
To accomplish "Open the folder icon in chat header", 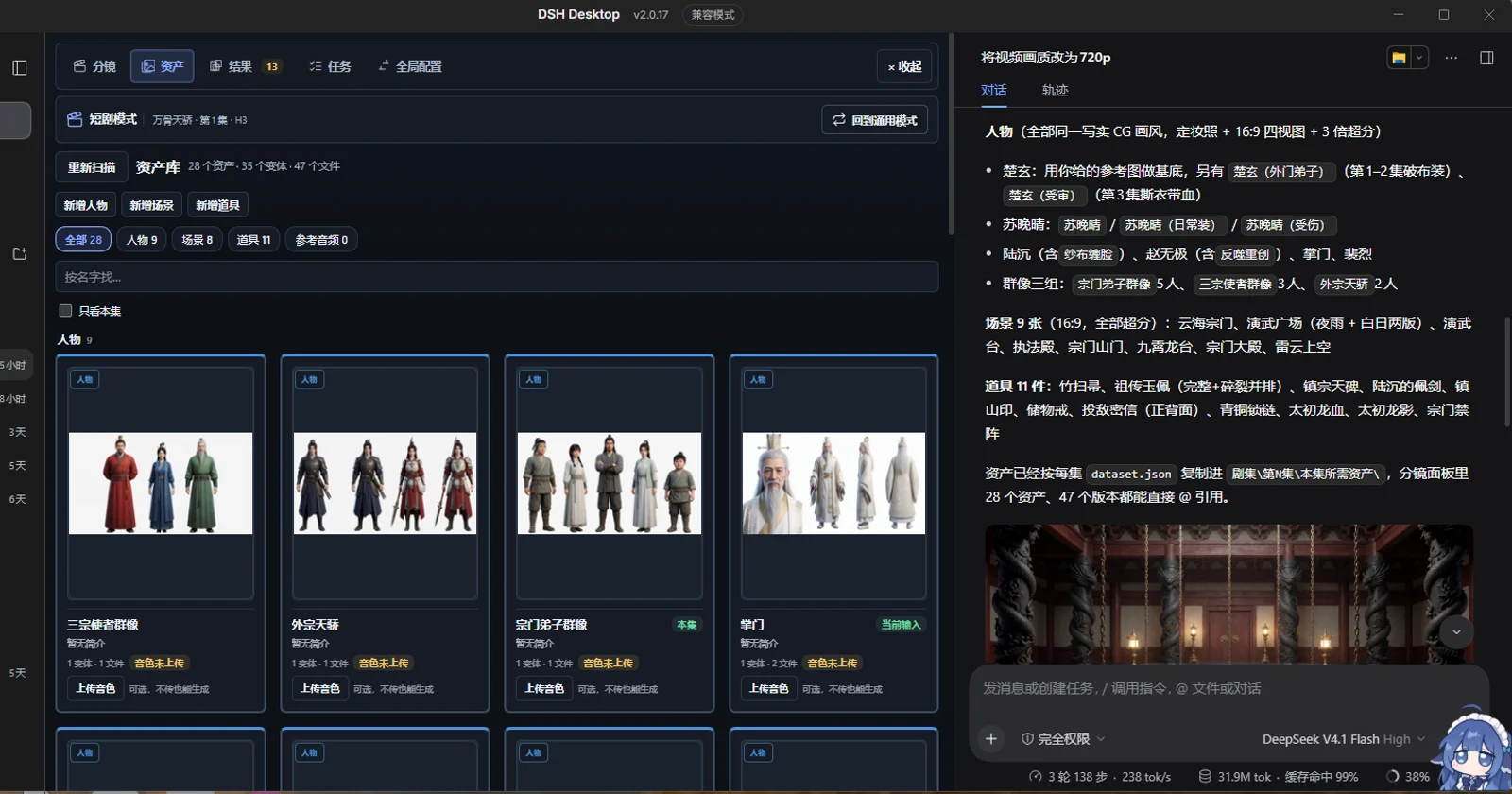I will (x=1399, y=58).
